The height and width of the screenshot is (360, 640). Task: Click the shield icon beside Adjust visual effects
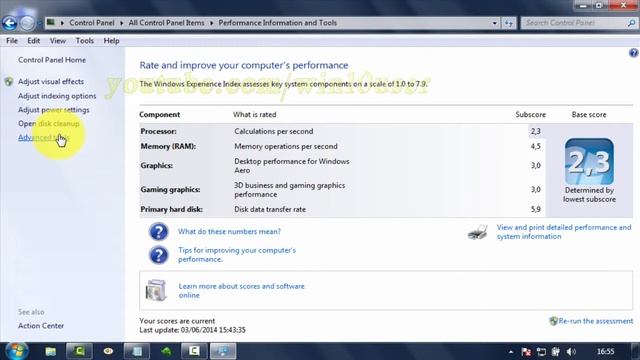[x=9, y=82]
